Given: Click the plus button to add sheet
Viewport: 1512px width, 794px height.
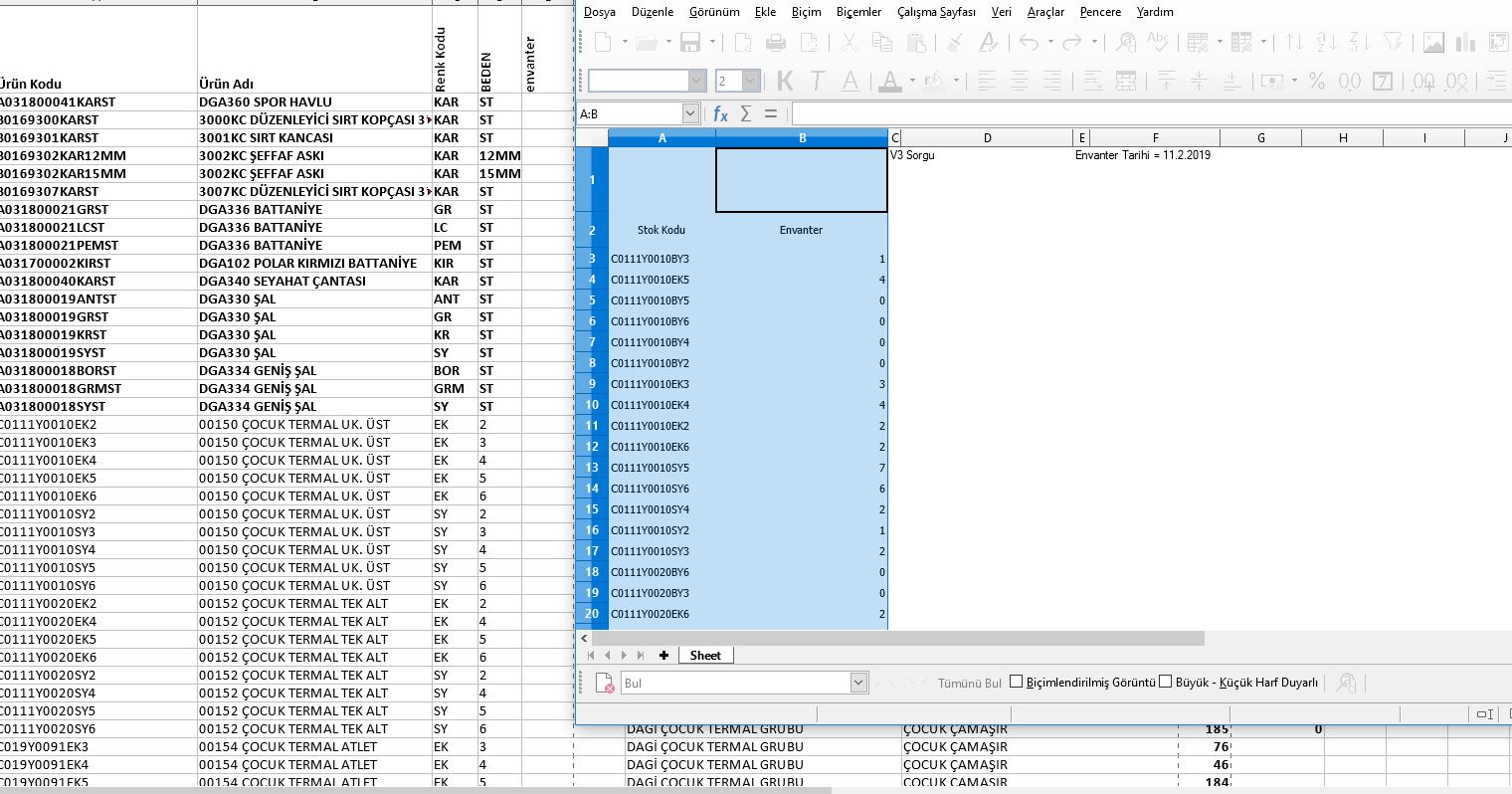Looking at the screenshot, I should (x=663, y=655).
